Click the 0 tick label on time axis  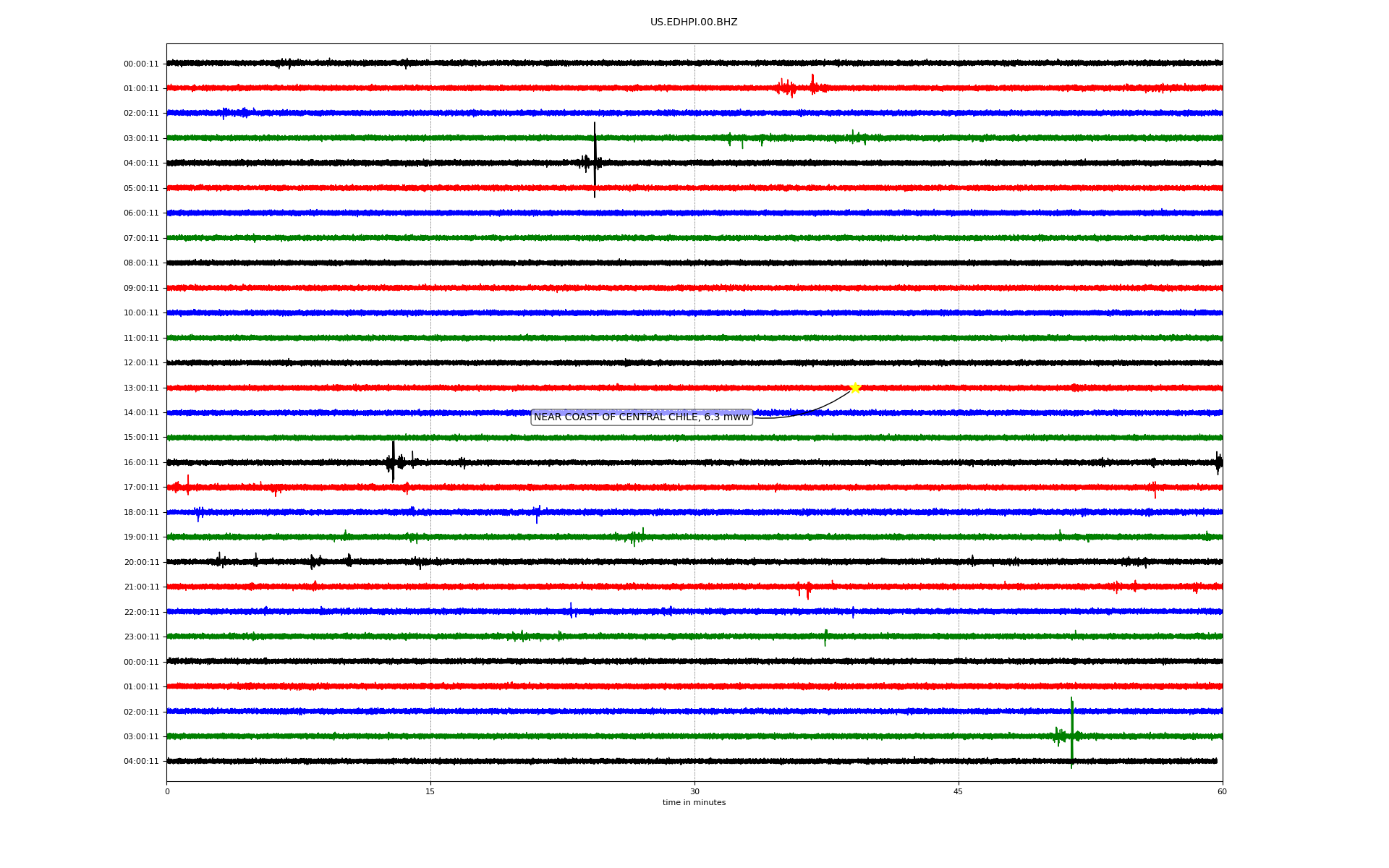tap(167, 791)
